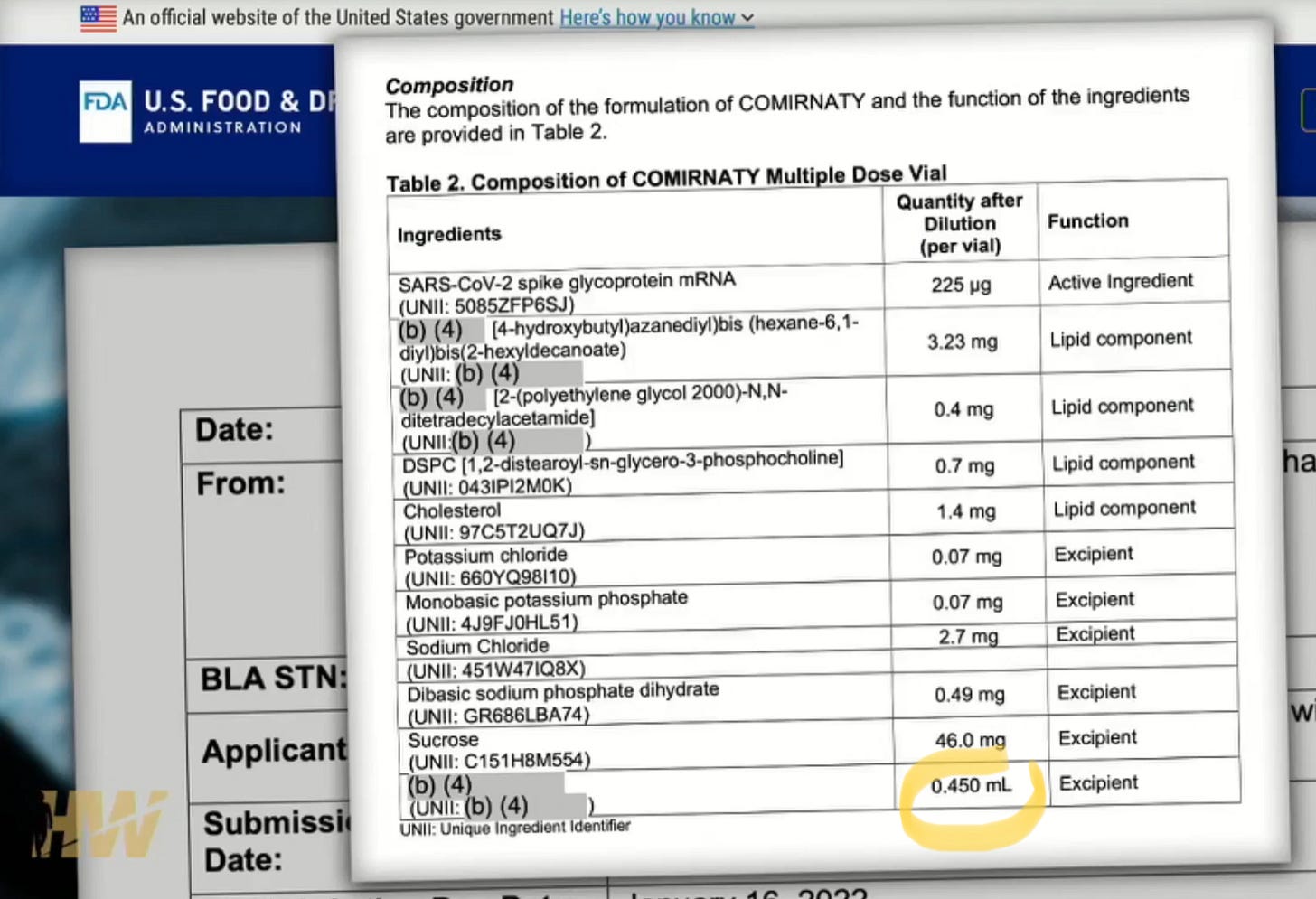
Task: Expand the chevron beside 'Here's how you know'
Action: tap(747, 18)
